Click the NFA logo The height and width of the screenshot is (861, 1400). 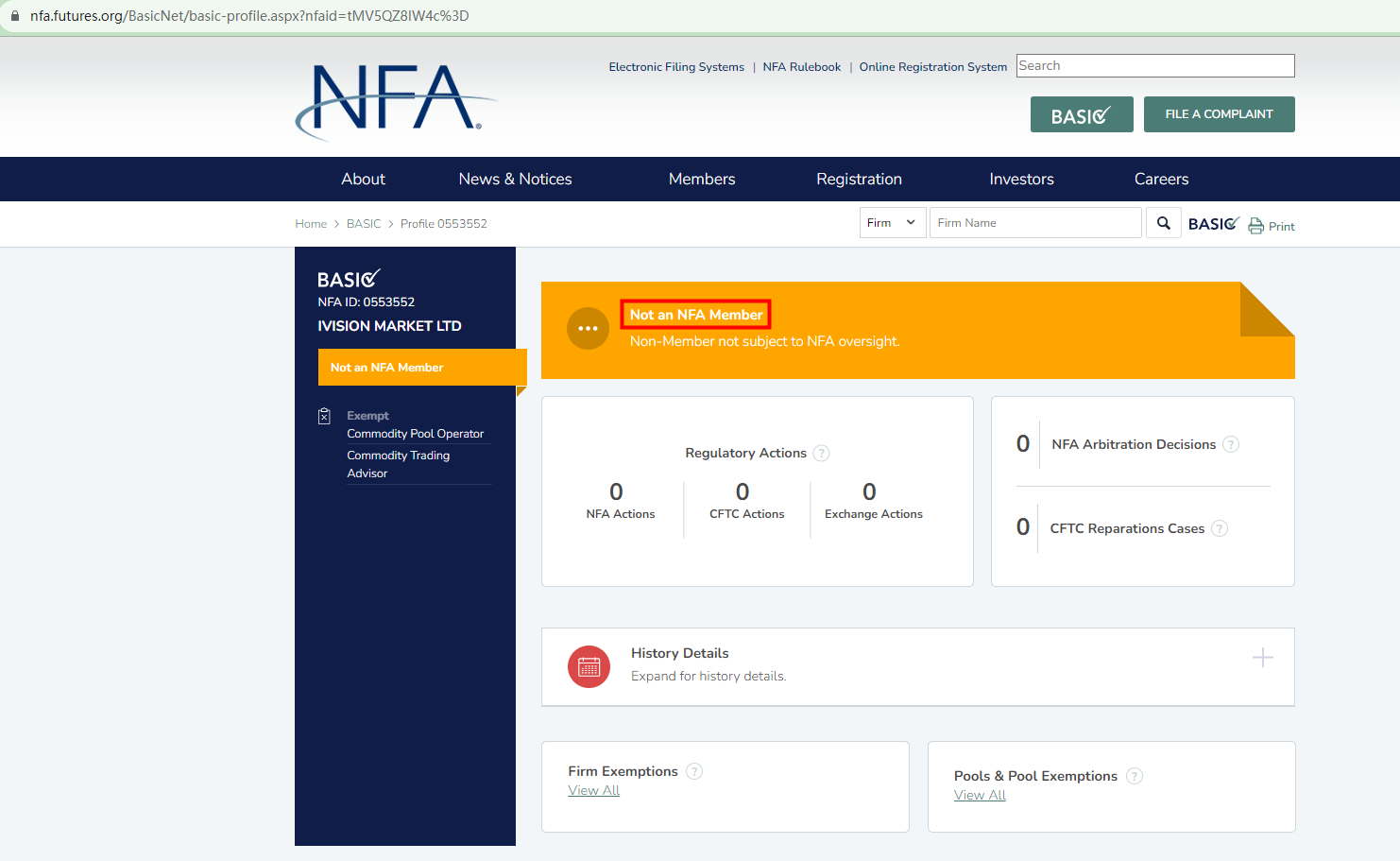(x=395, y=100)
